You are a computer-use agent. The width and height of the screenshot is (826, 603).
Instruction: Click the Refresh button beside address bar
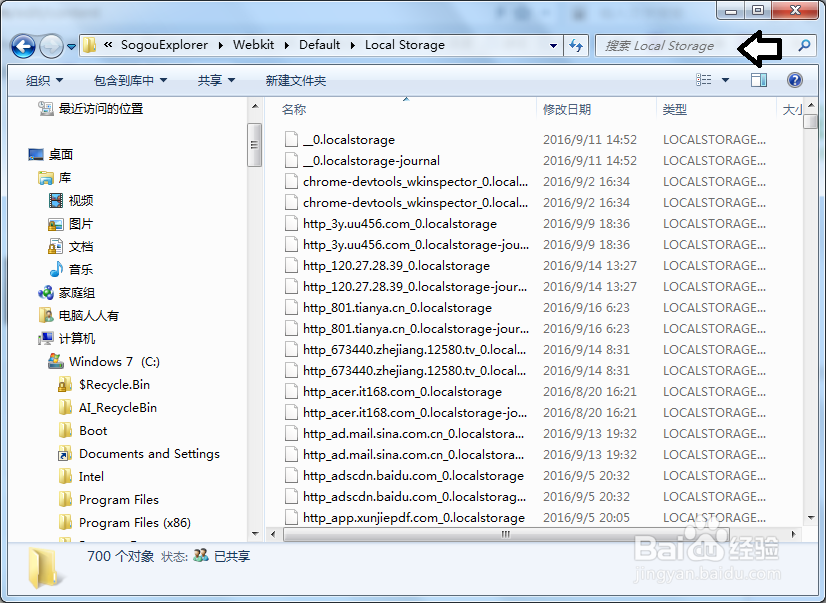click(x=576, y=46)
